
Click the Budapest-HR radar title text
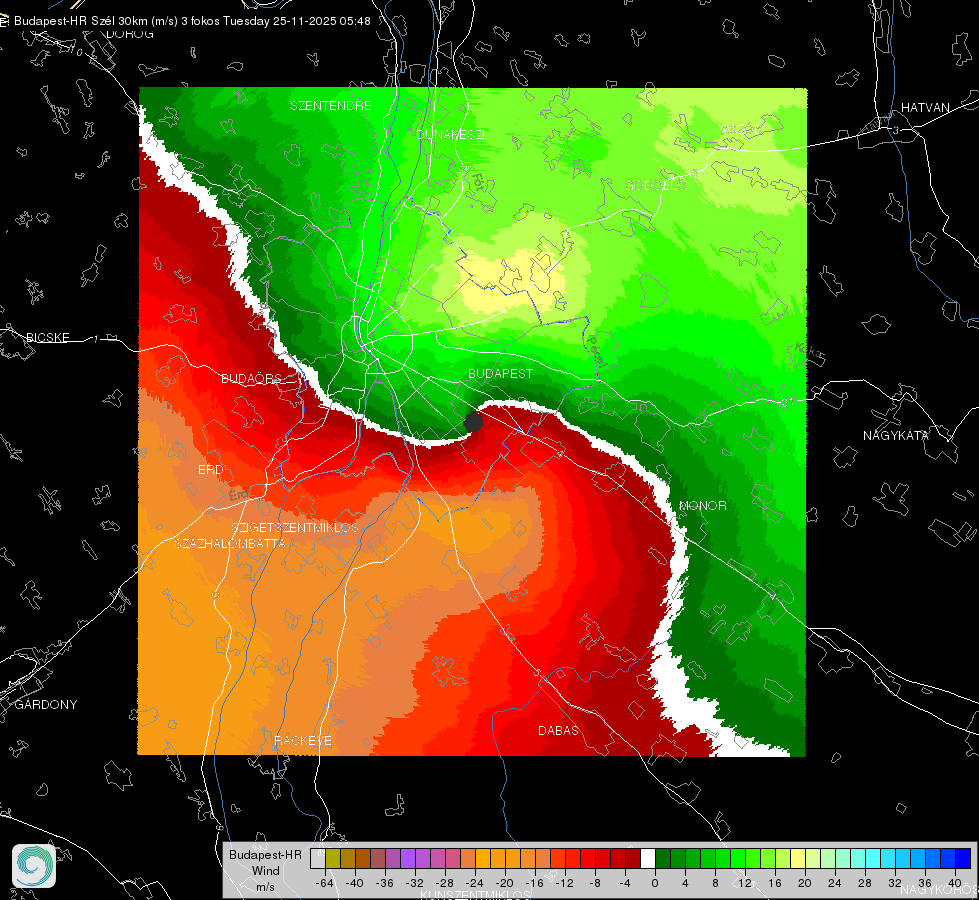[x=192, y=21]
